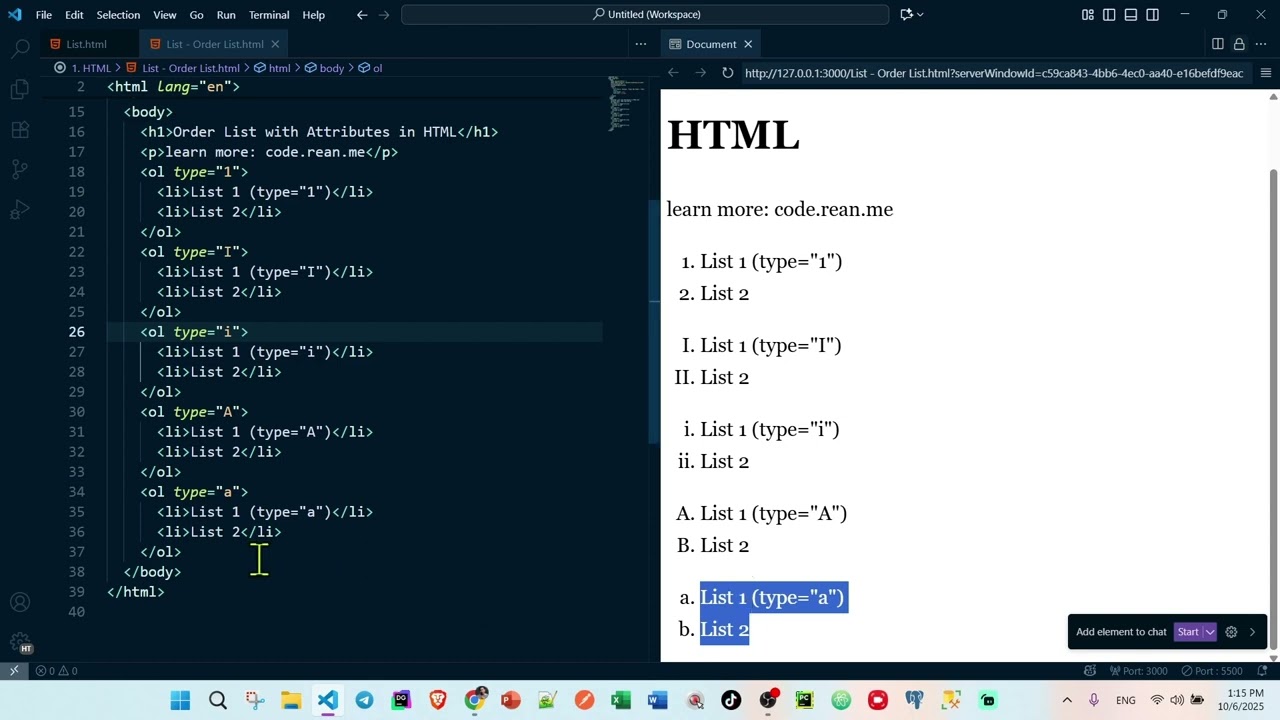
Task: Open PowerPoint from the taskbar
Action: pos(511,700)
